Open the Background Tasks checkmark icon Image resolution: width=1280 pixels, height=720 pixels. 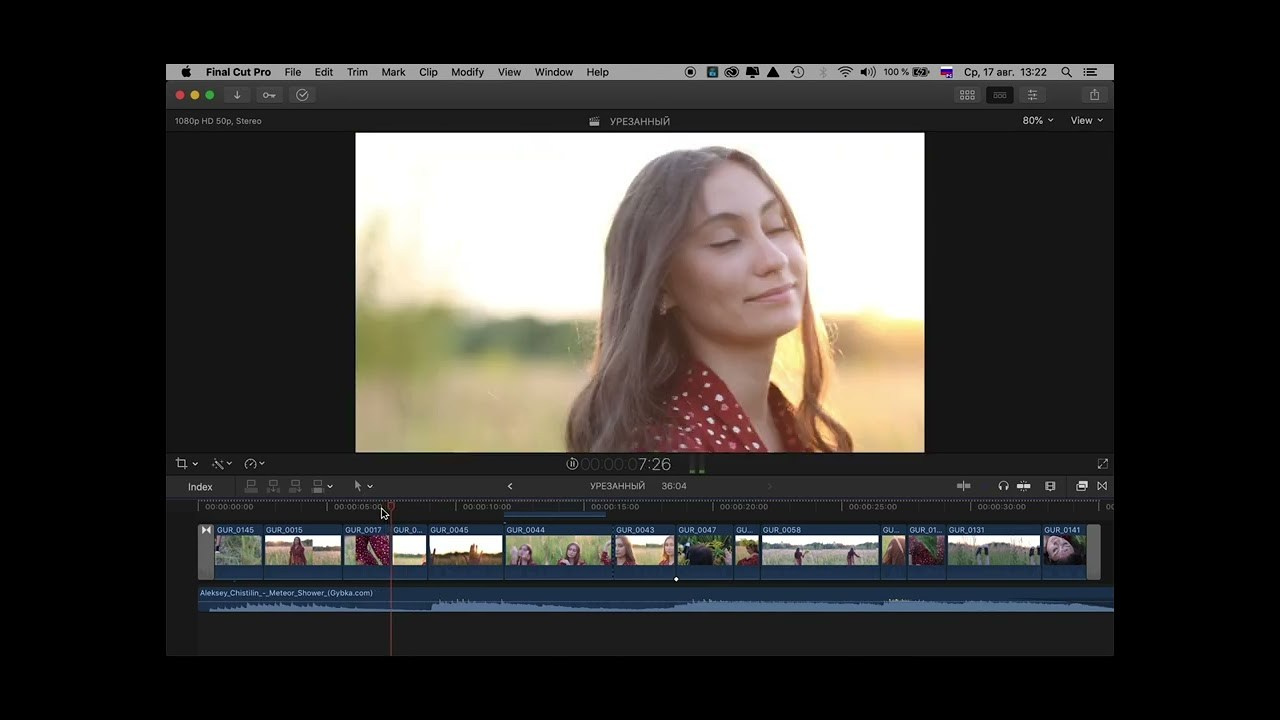[x=302, y=95]
